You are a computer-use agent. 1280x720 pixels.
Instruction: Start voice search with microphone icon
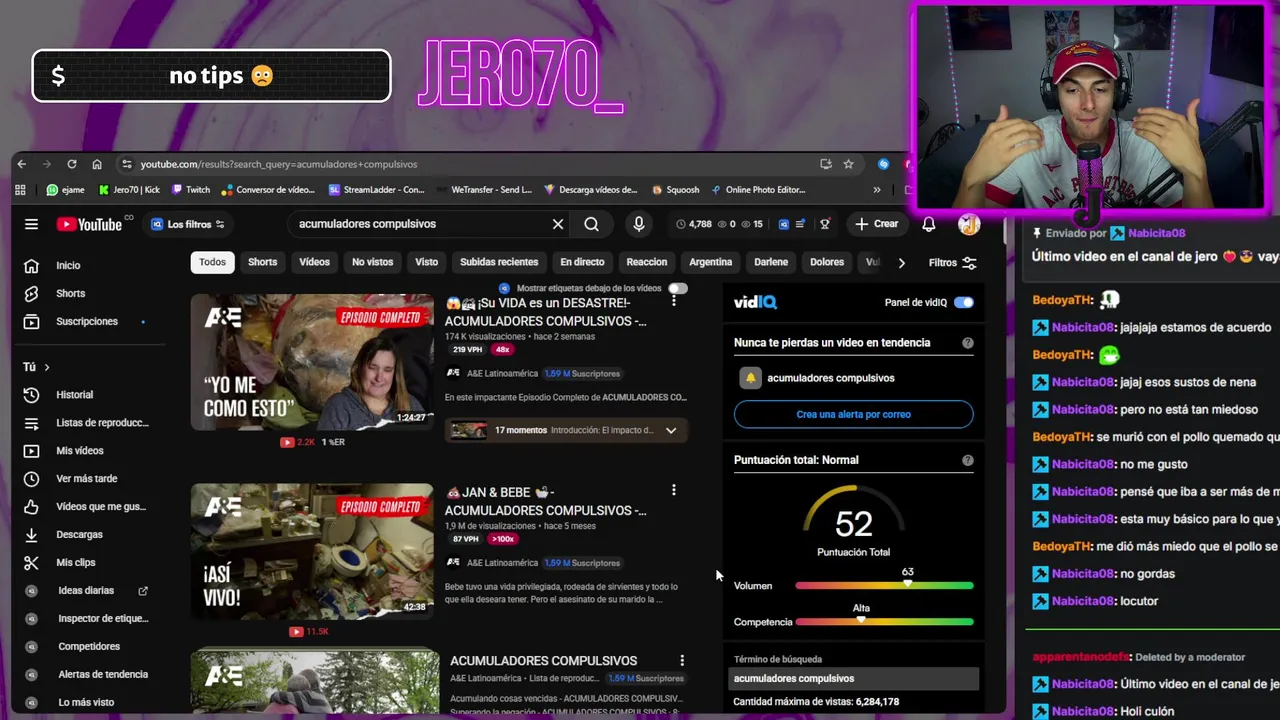click(639, 224)
